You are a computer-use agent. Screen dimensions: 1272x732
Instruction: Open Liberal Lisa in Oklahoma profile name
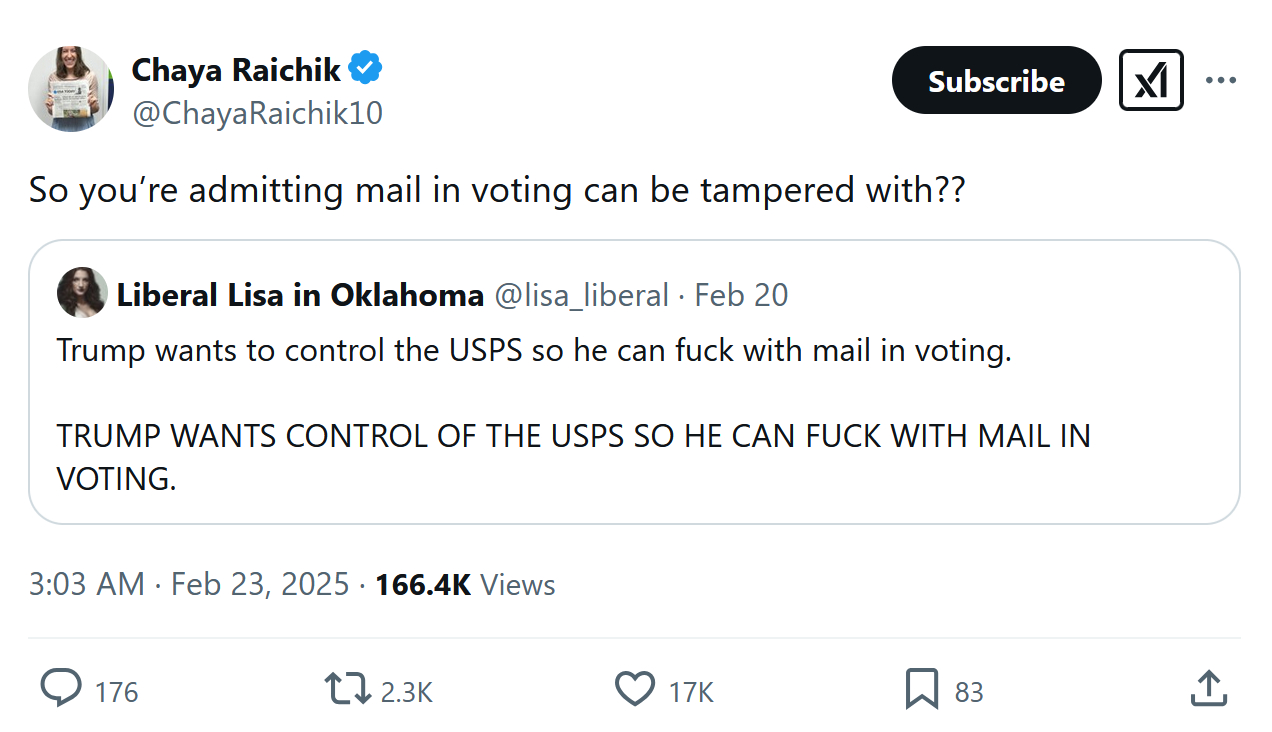300,295
